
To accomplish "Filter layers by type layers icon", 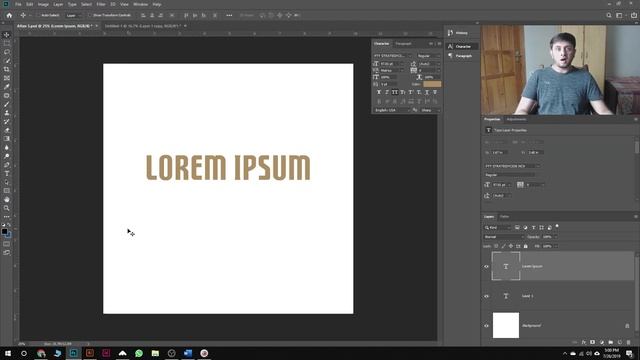I will (533, 227).
